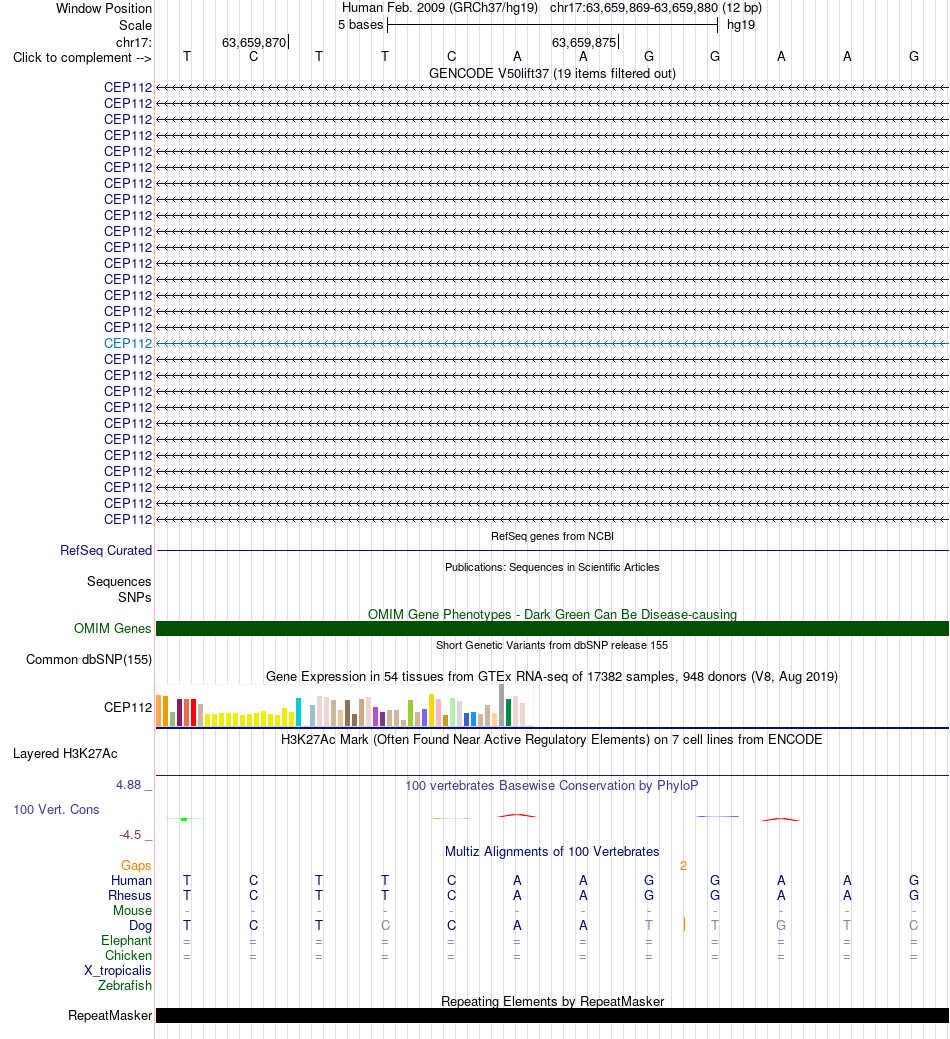Click the H3K27Ac Mark track title

click(x=552, y=739)
